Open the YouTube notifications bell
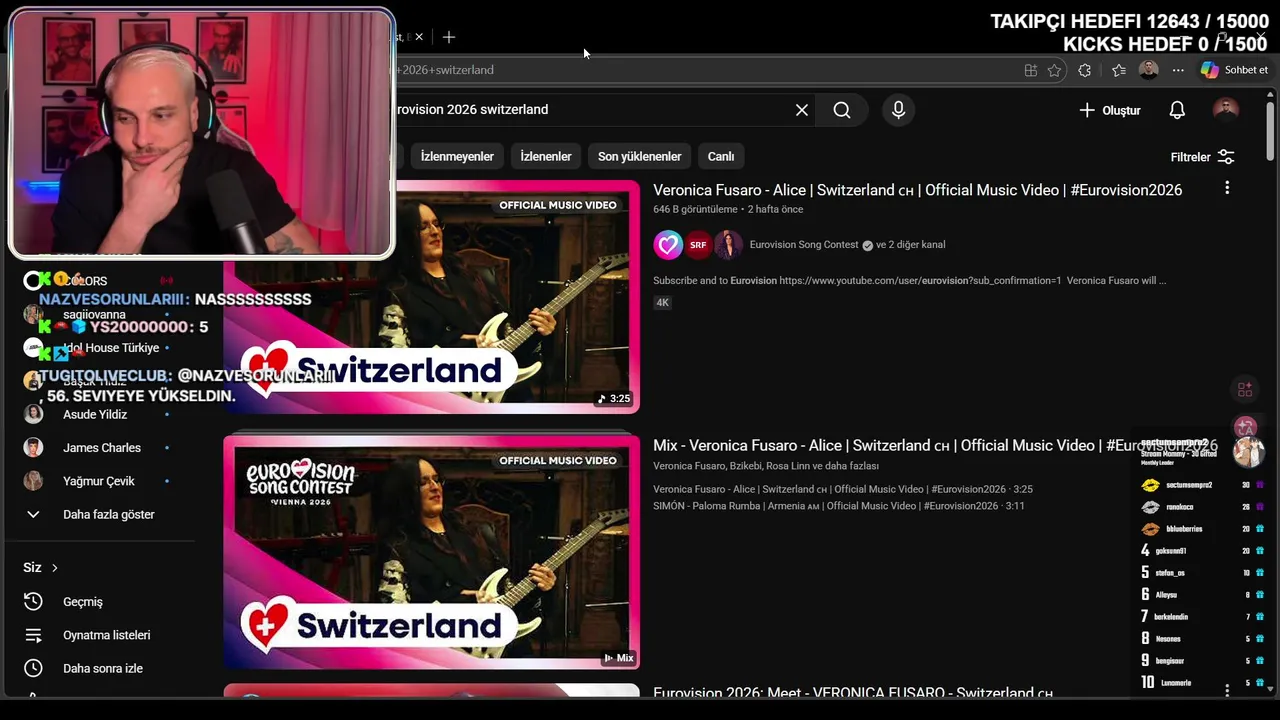The height and width of the screenshot is (720, 1280). 1177,110
